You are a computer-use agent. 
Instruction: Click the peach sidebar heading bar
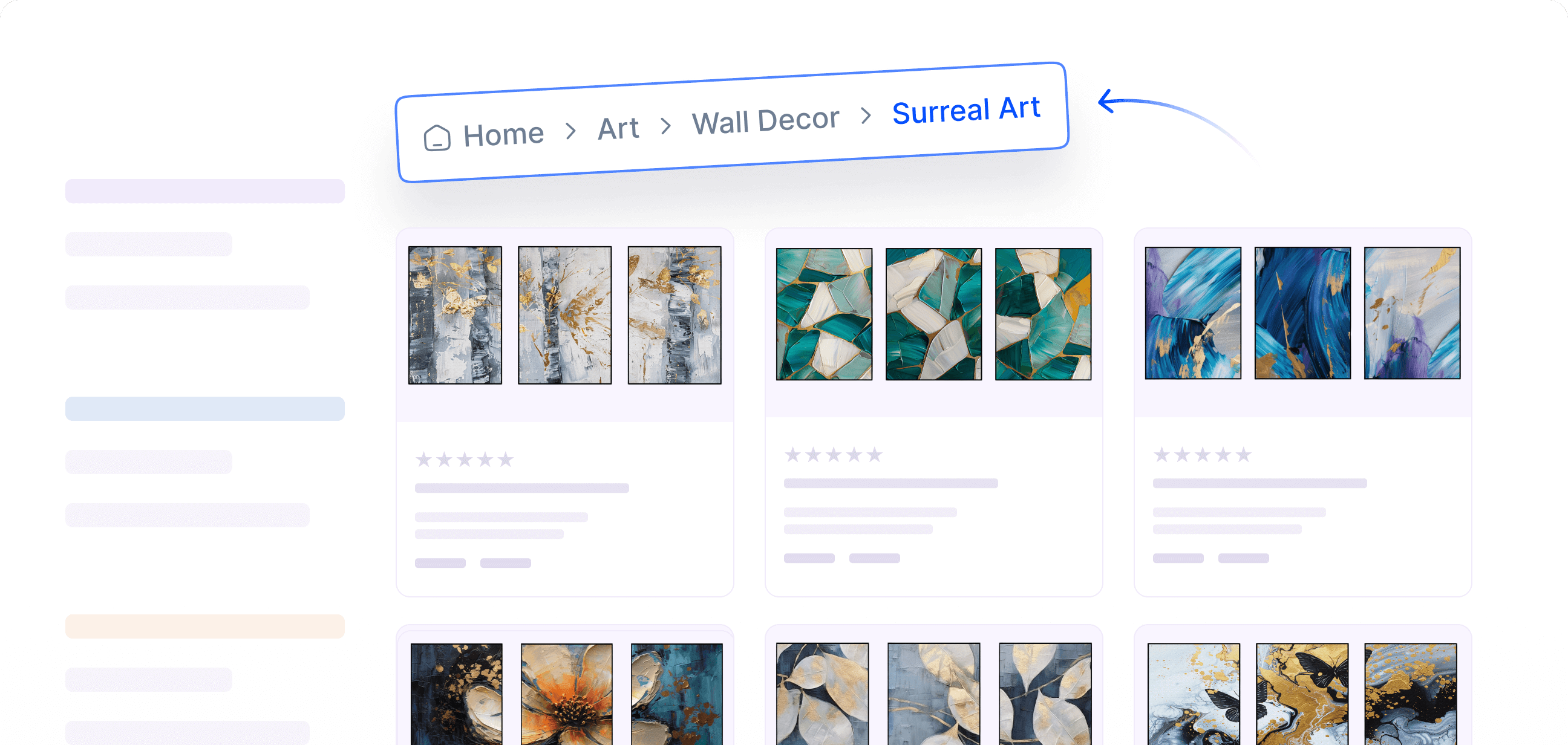204,626
